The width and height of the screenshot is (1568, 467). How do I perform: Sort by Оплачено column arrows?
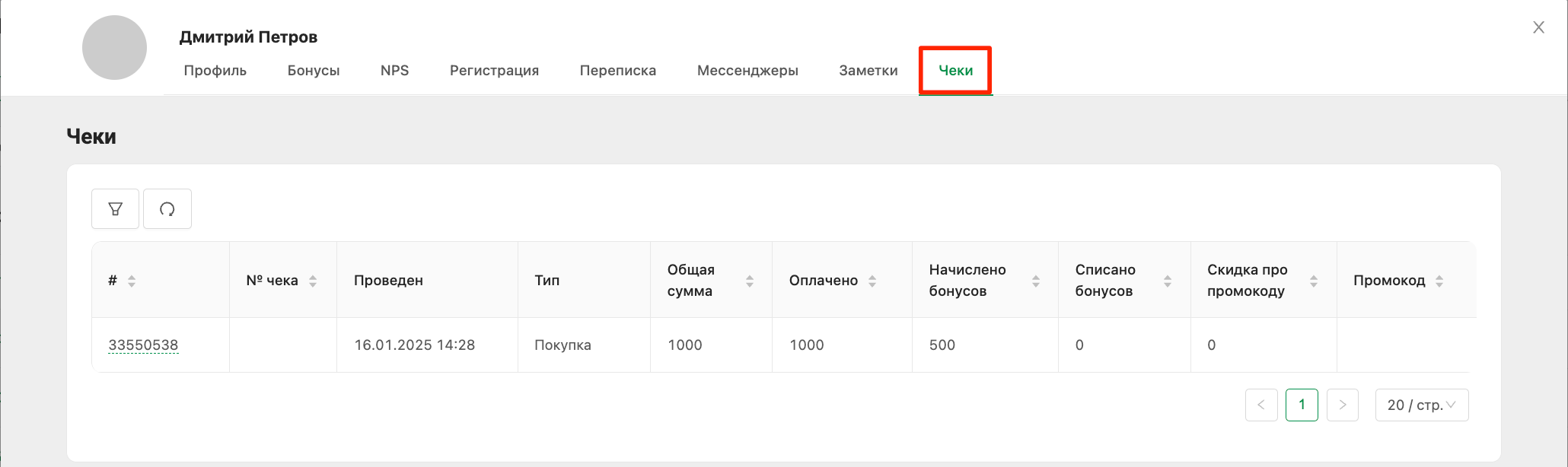click(872, 281)
